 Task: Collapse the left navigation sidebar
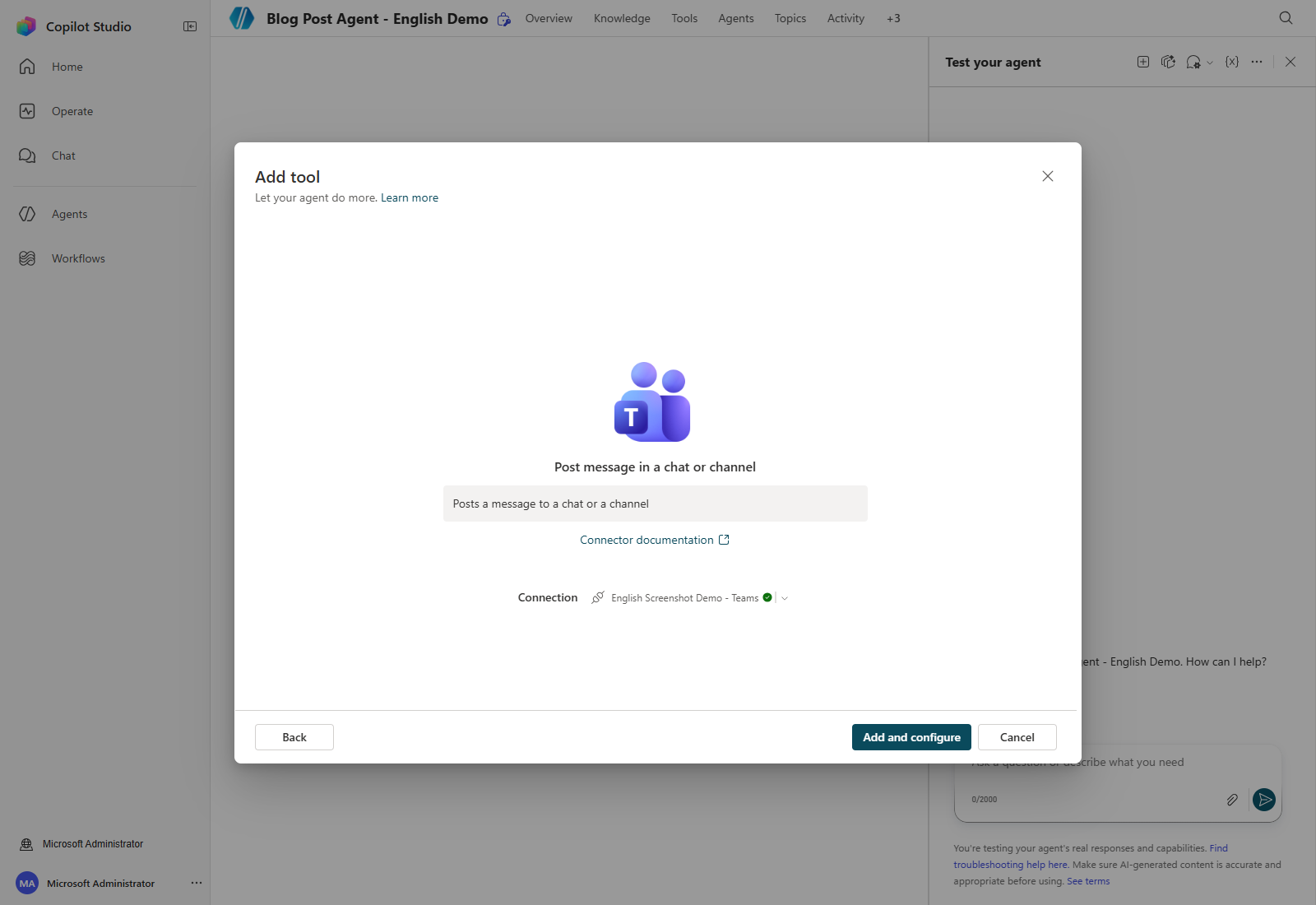pos(190,26)
